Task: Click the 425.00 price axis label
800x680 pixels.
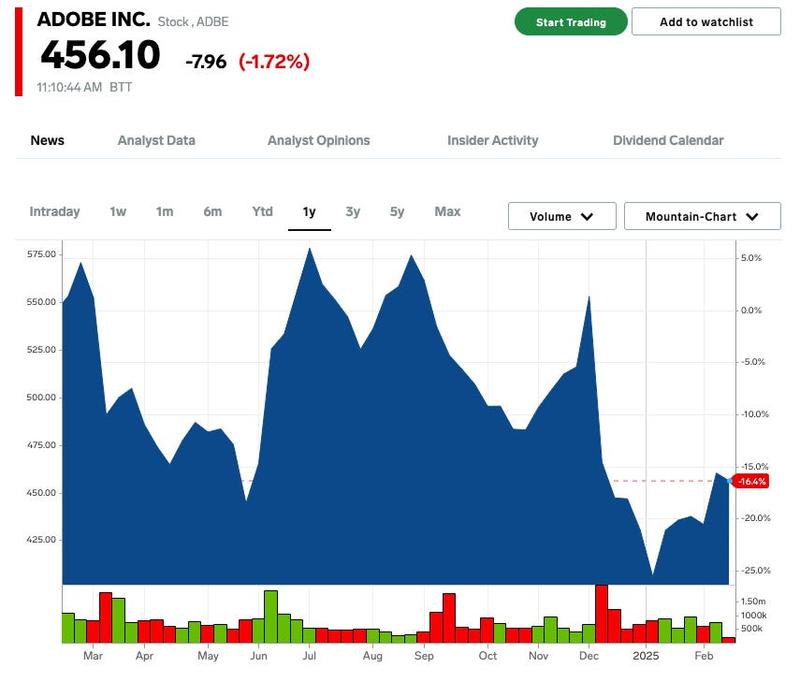Action: [x=41, y=539]
